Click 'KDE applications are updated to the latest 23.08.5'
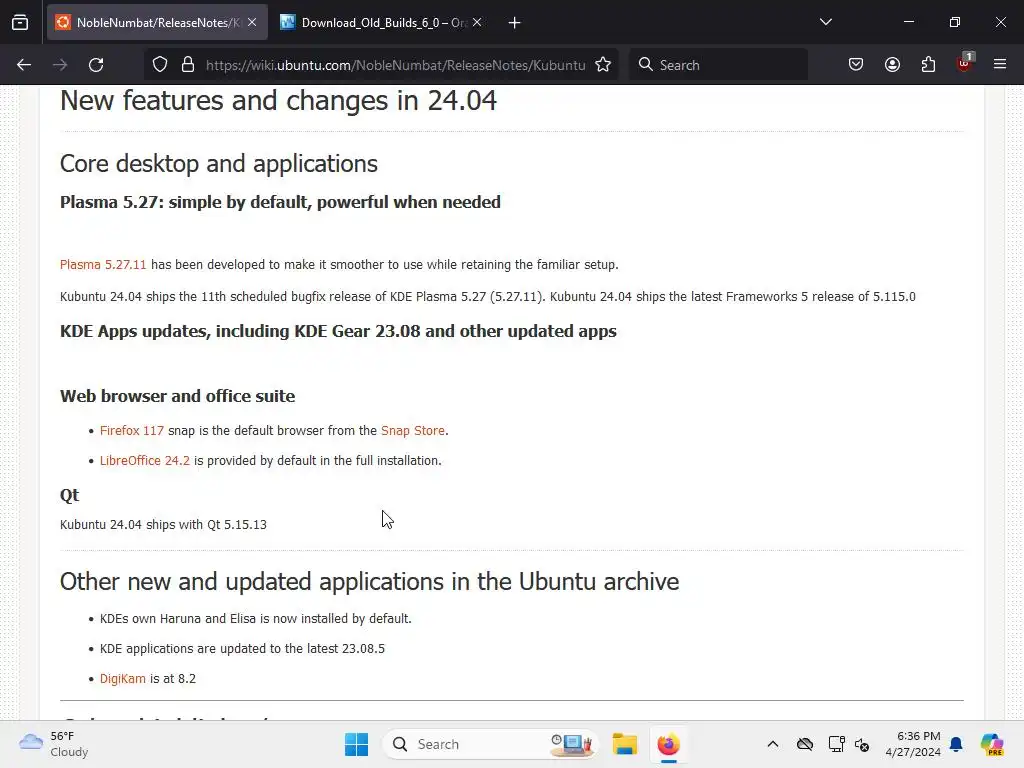1024x768 pixels. click(242, 648)
